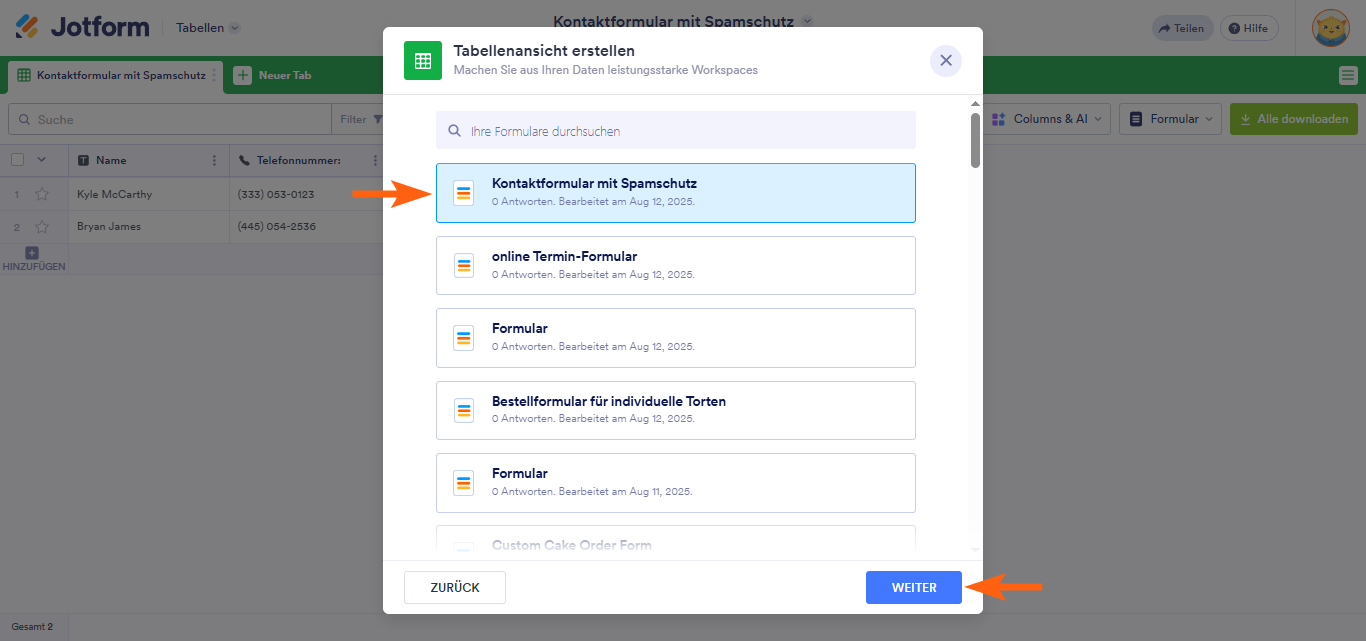The width and height of the screenshot is (1366, 641).
Task: Add a Neuer Tab
Action: [273, 75]
